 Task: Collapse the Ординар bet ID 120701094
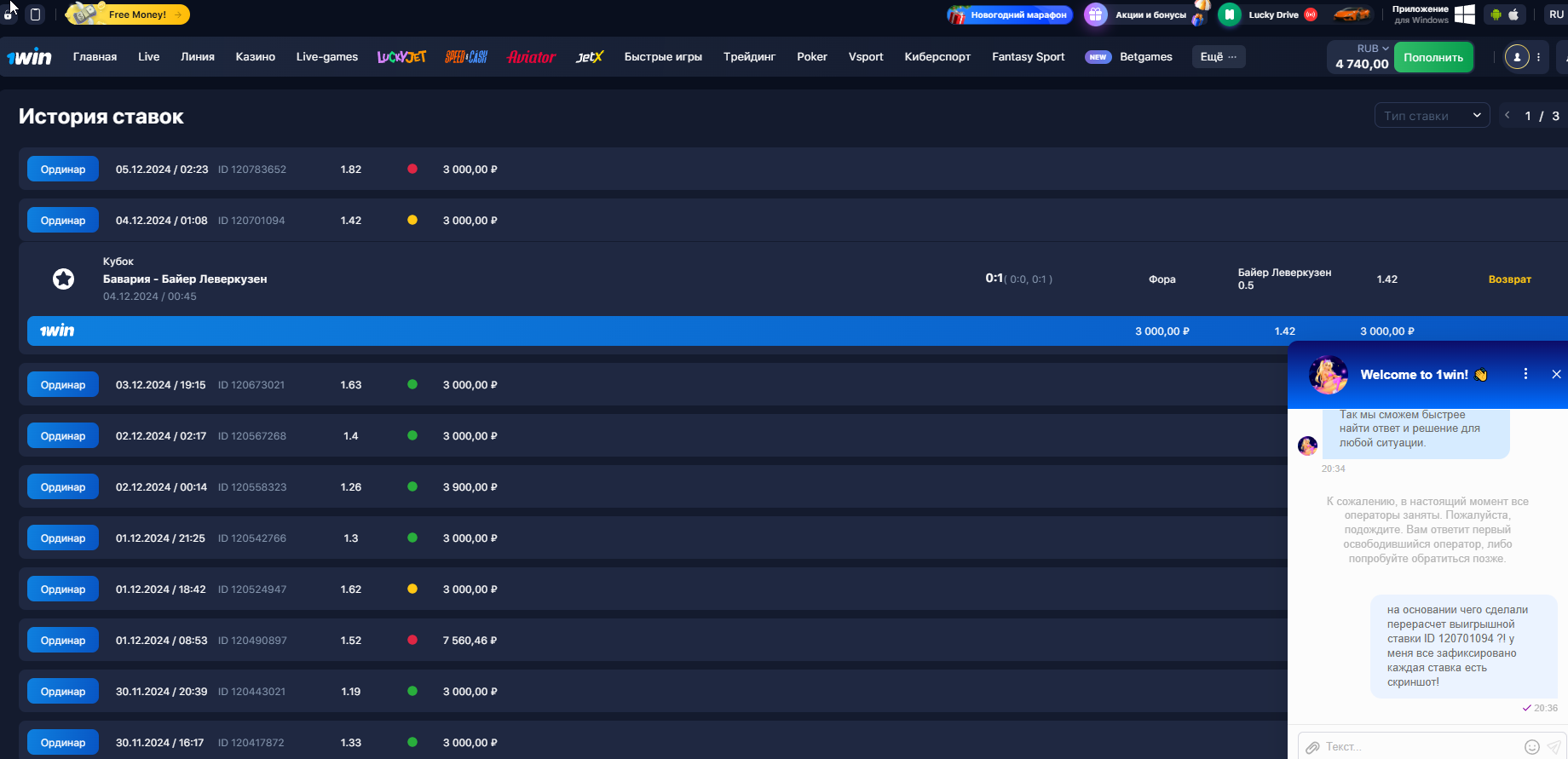click(63, 220)
